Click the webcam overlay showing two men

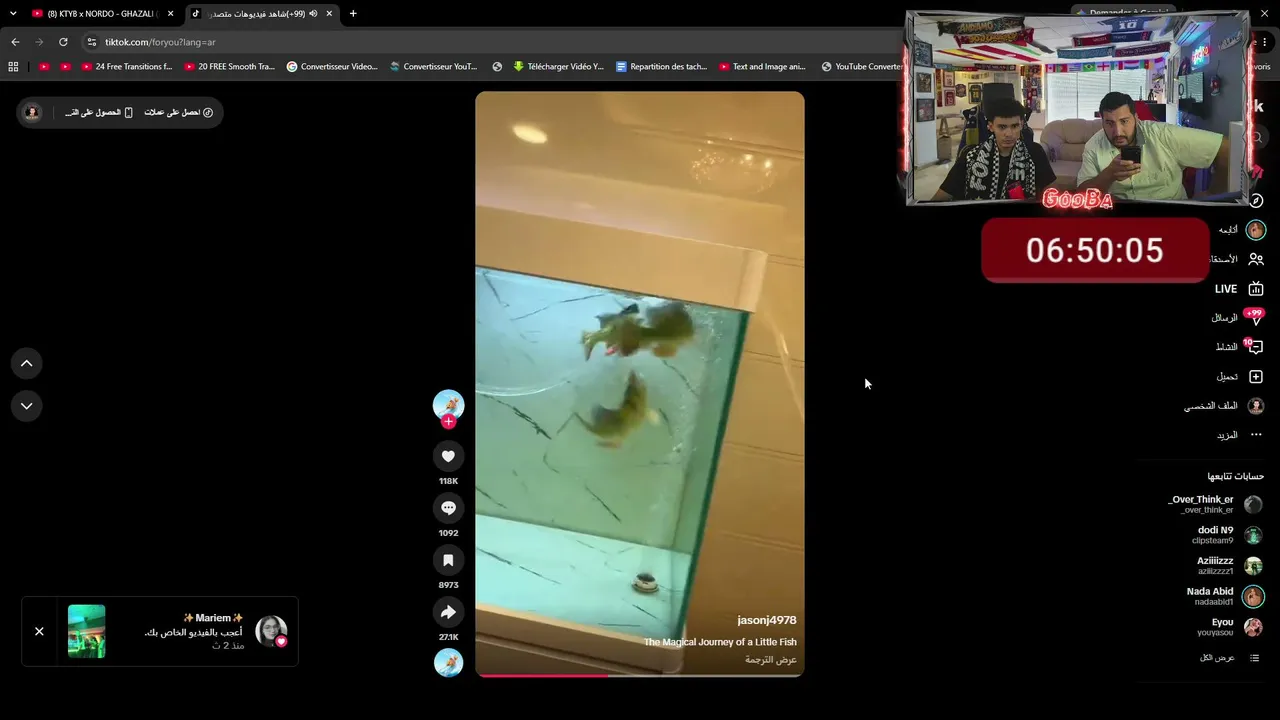pos(1077,108)
